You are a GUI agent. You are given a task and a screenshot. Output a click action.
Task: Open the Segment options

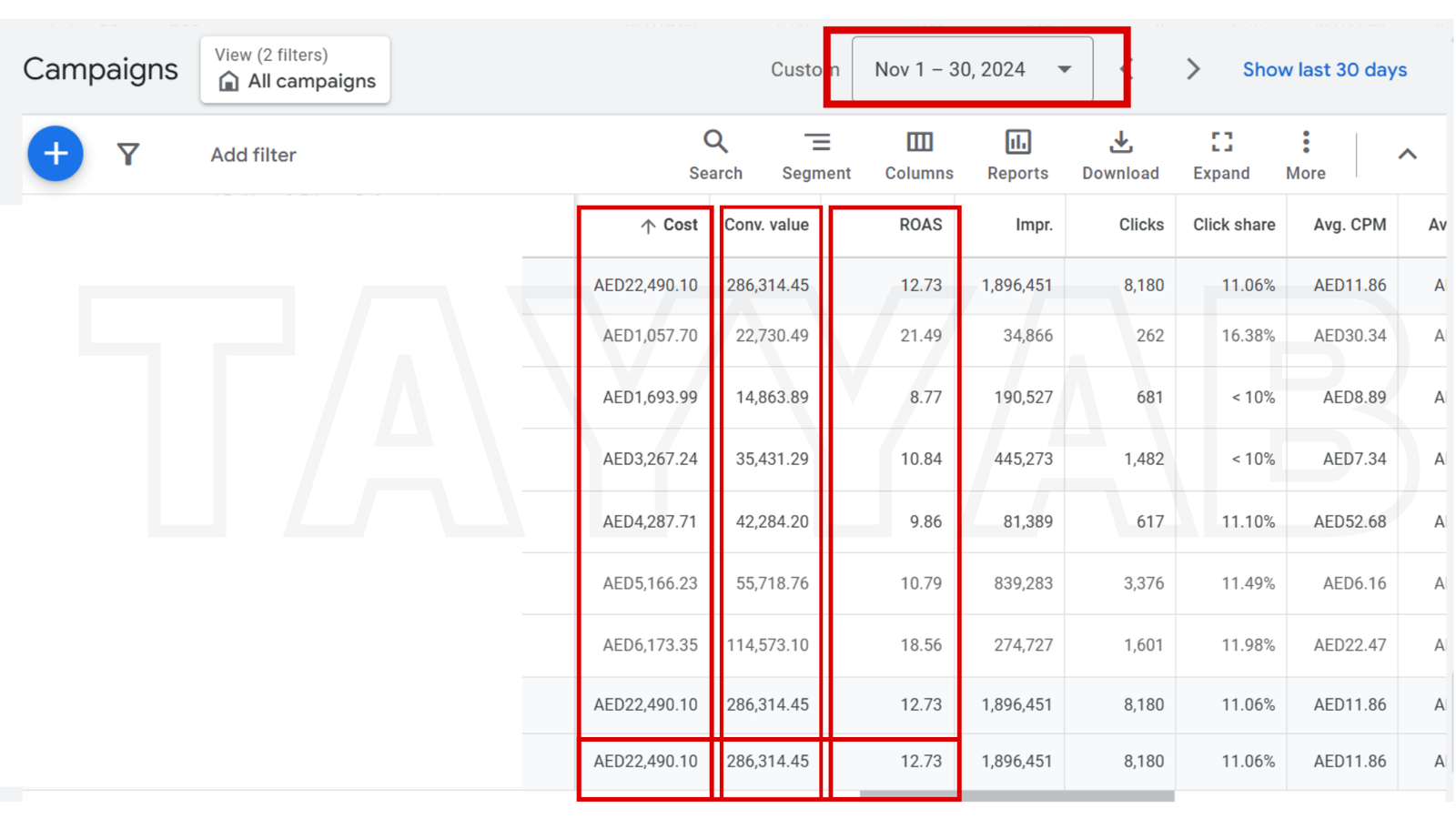tap(816, 155)
